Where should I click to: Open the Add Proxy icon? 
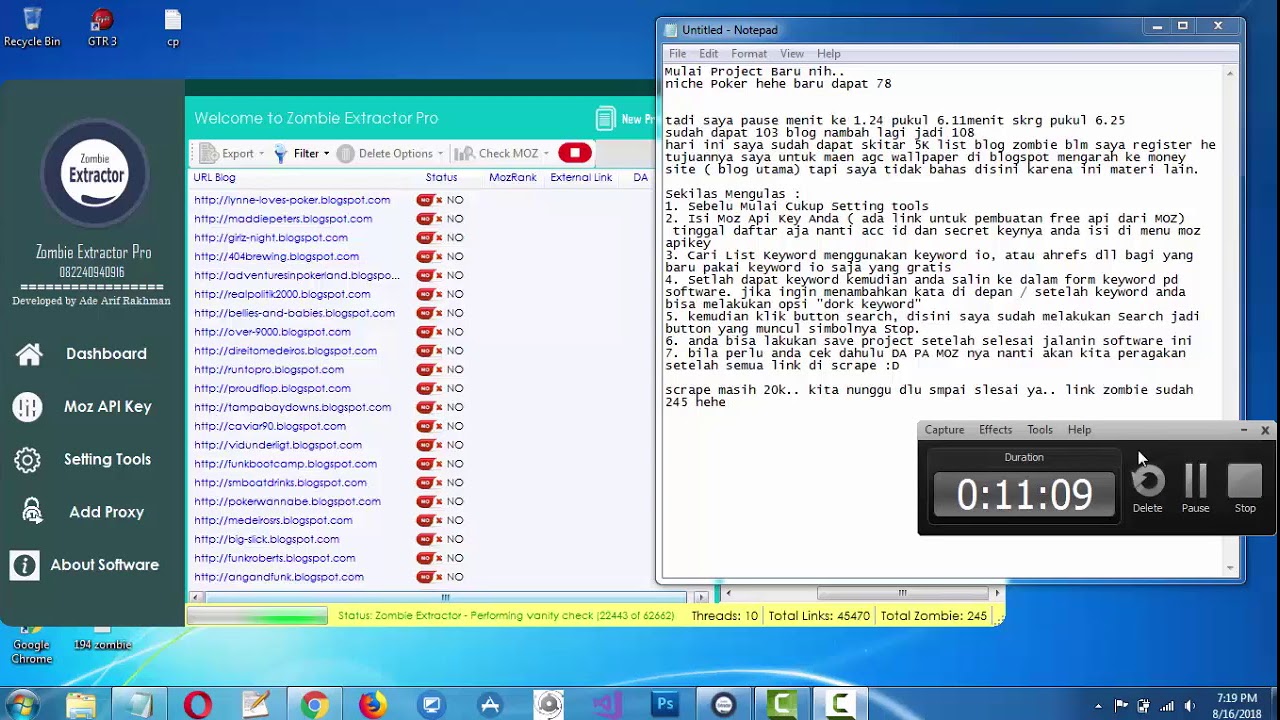click(x=32, y=512)
